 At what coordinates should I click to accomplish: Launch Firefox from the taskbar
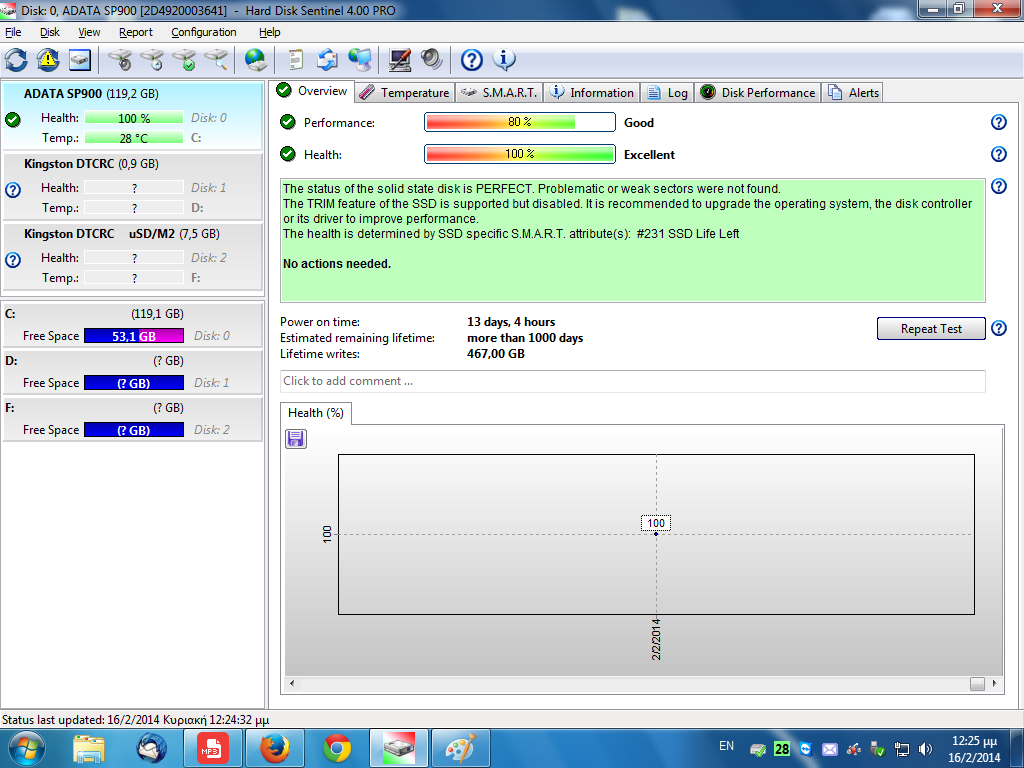pos(275,748)
